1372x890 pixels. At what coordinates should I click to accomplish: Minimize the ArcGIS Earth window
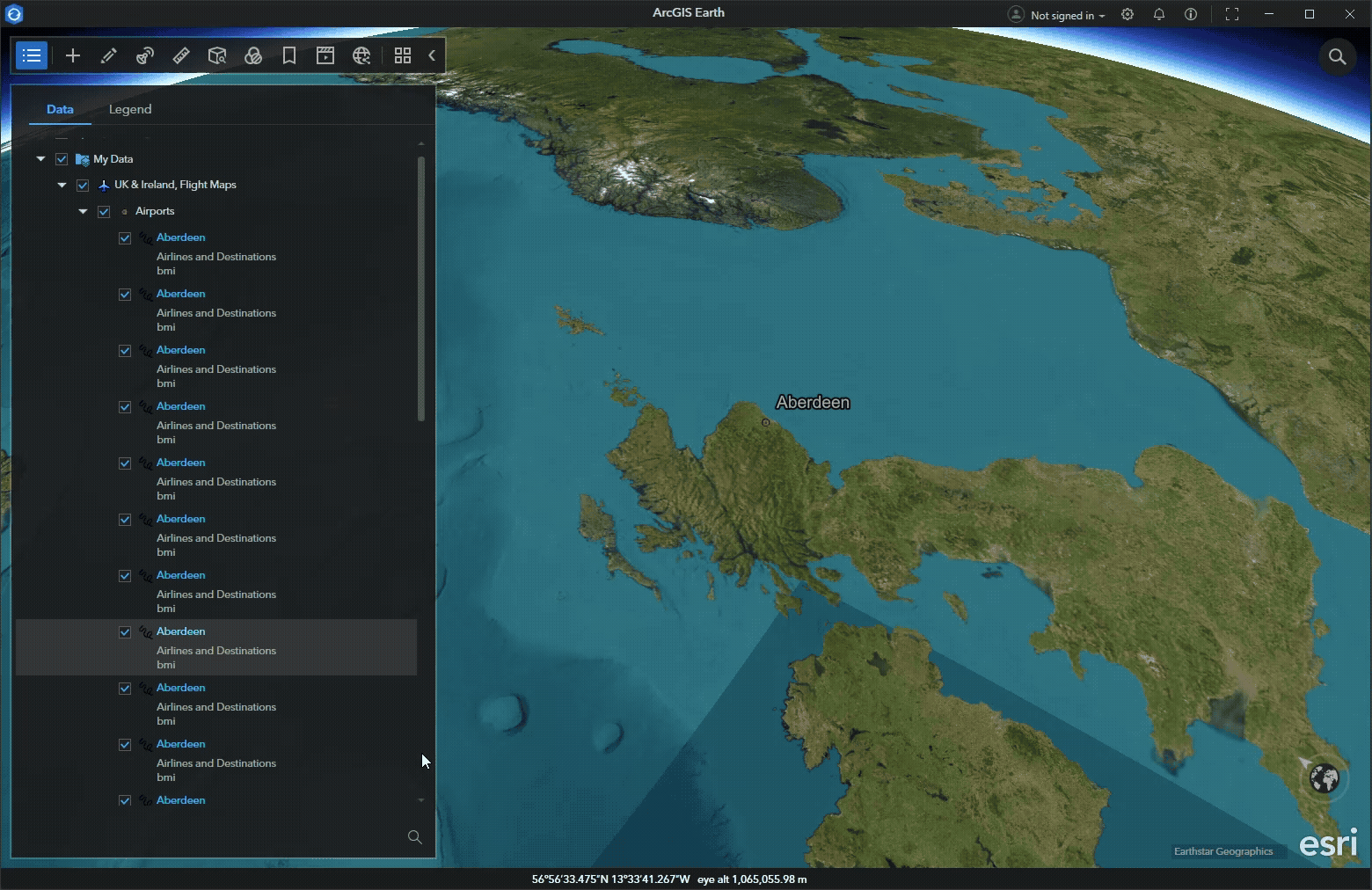pos(1269,14)
